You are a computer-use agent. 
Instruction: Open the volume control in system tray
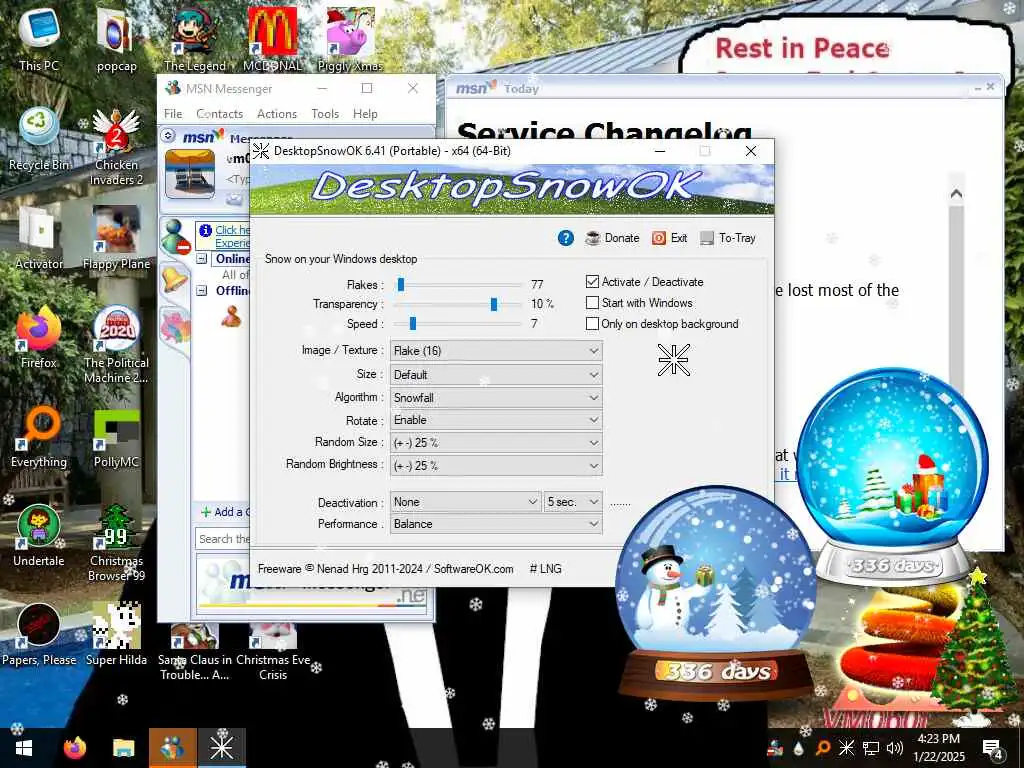(x=894, y=748)
